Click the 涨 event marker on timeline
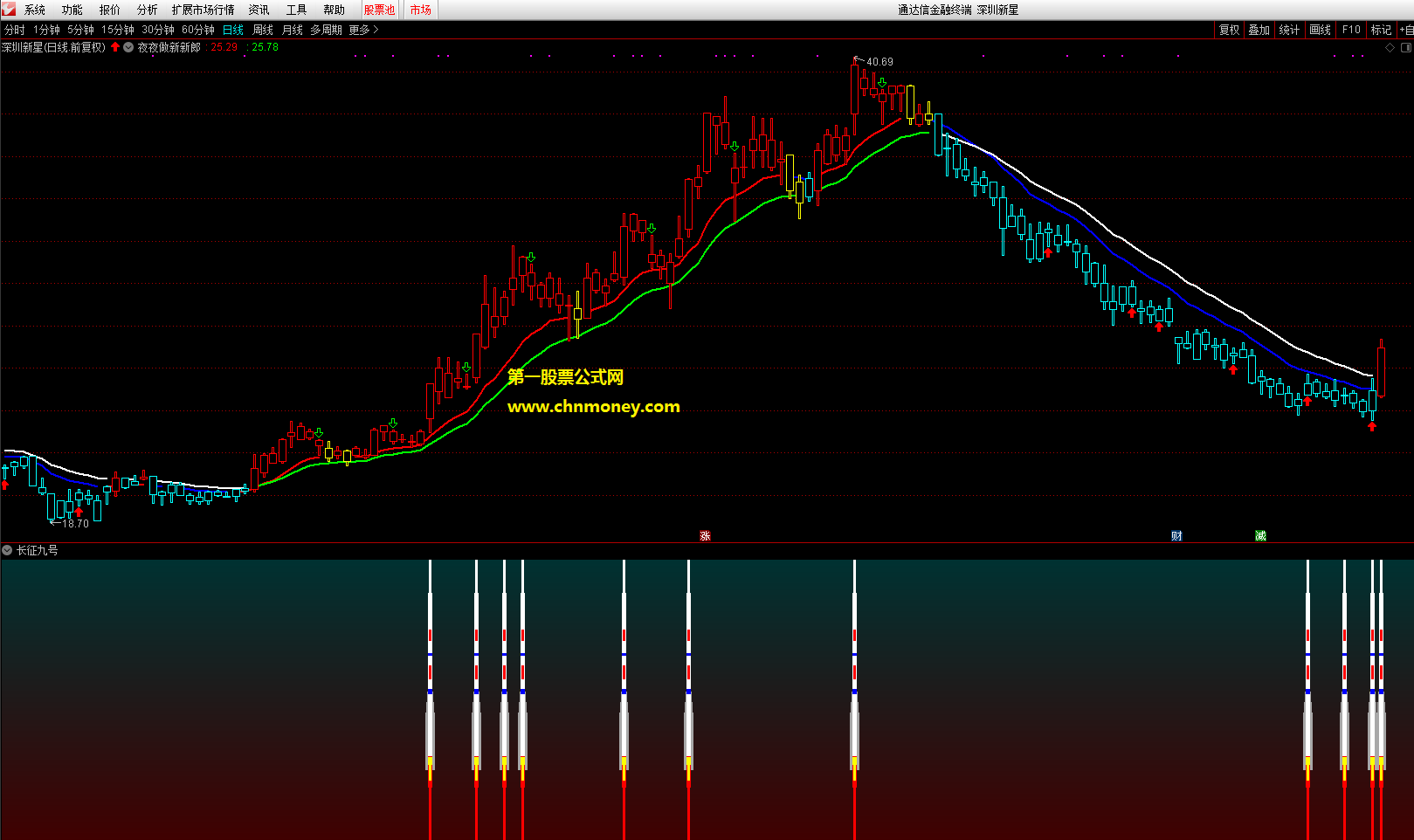 (705, 536)
